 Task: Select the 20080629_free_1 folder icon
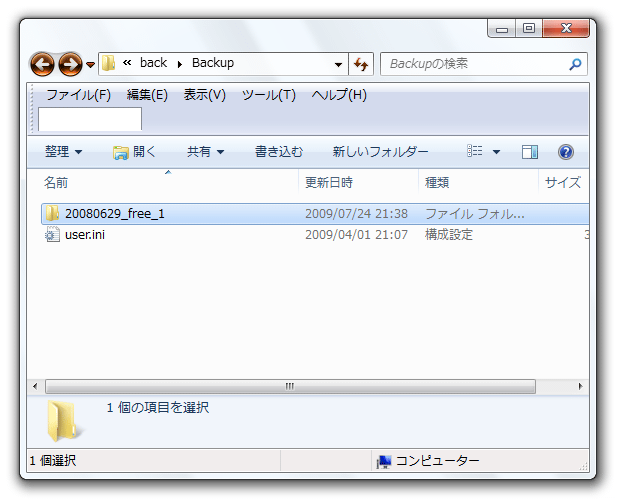(x=52, y=214)
